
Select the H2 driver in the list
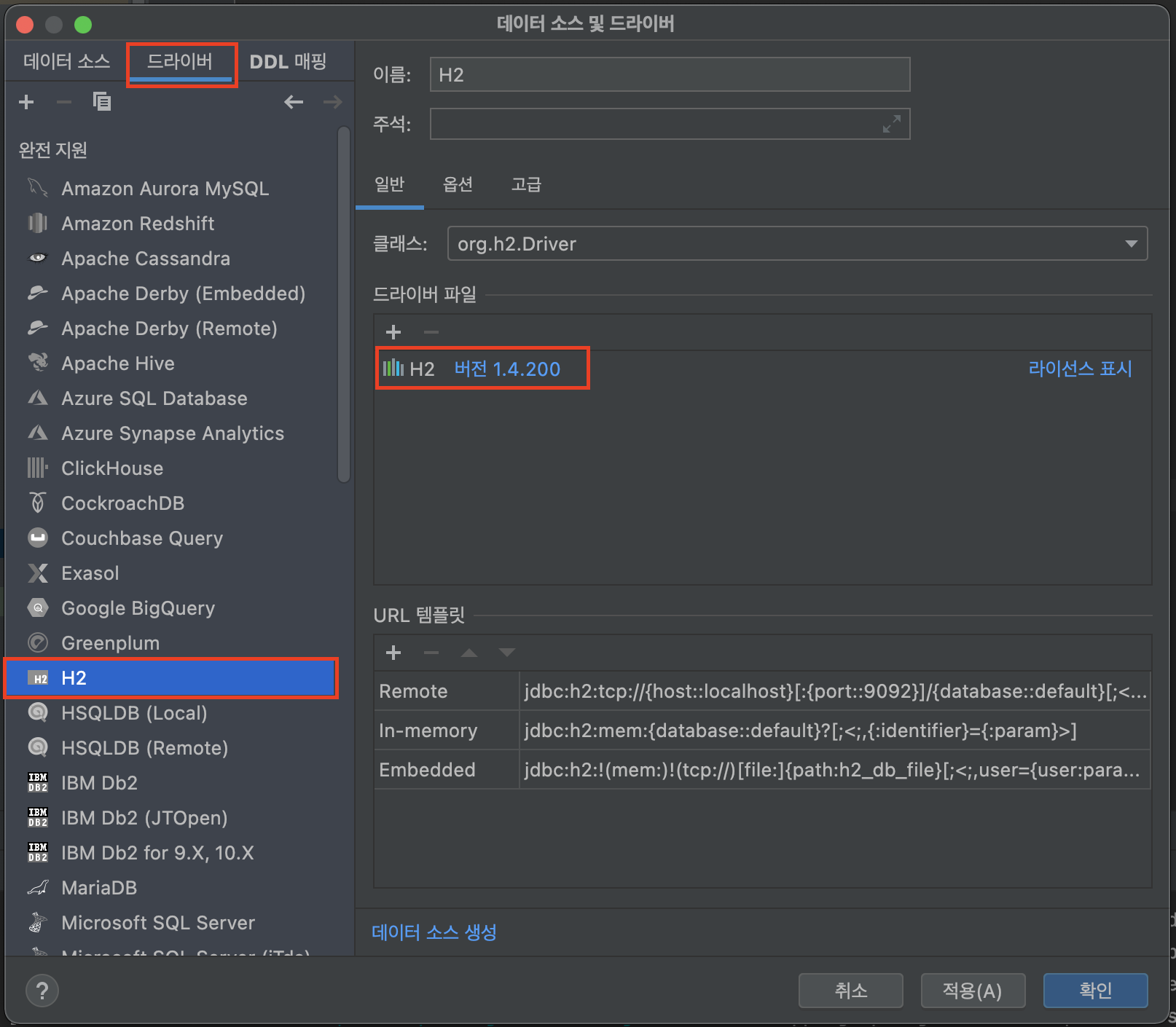(x=170, y=677)
